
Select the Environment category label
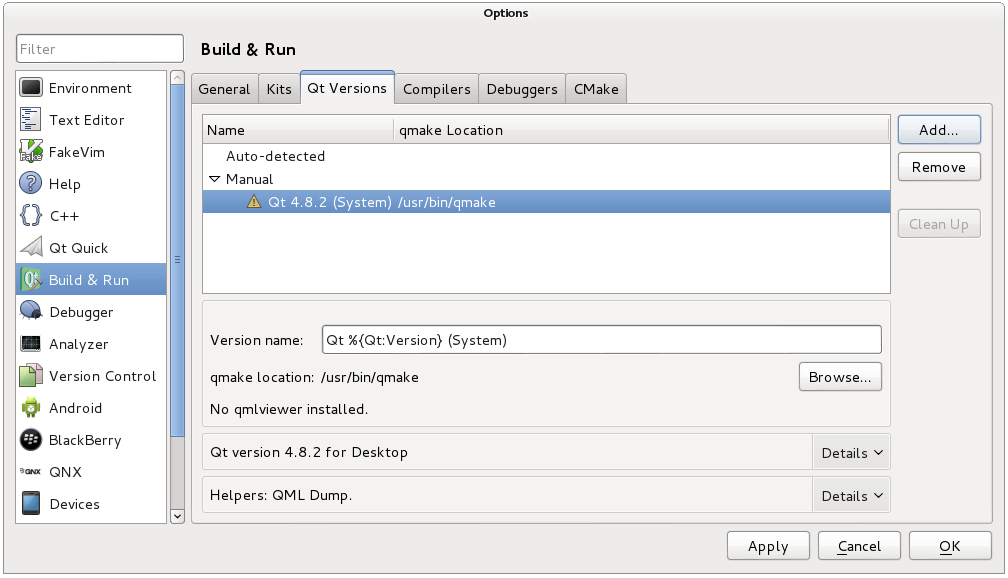click(90, 88)
